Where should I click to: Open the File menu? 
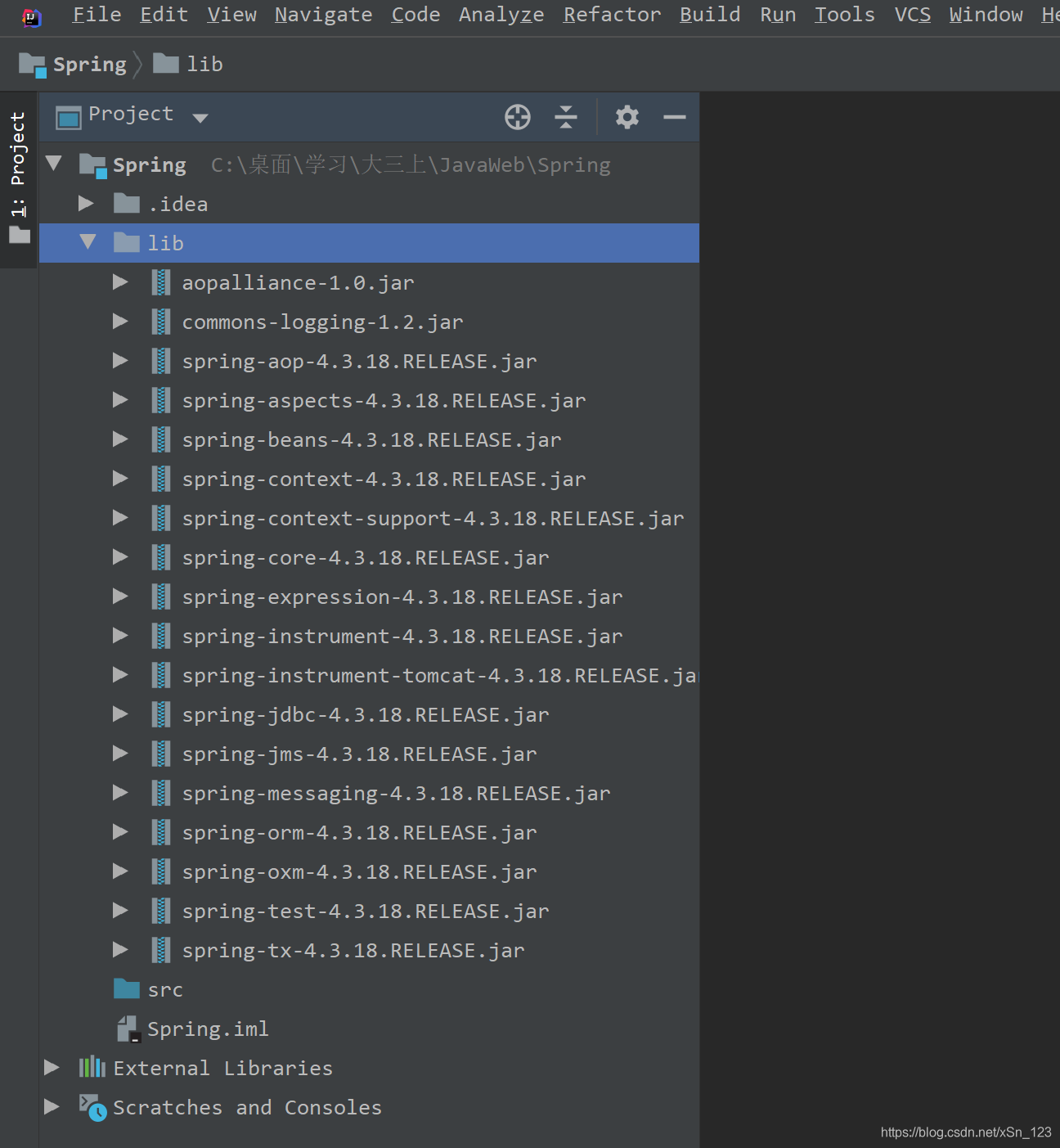point(97,15)
